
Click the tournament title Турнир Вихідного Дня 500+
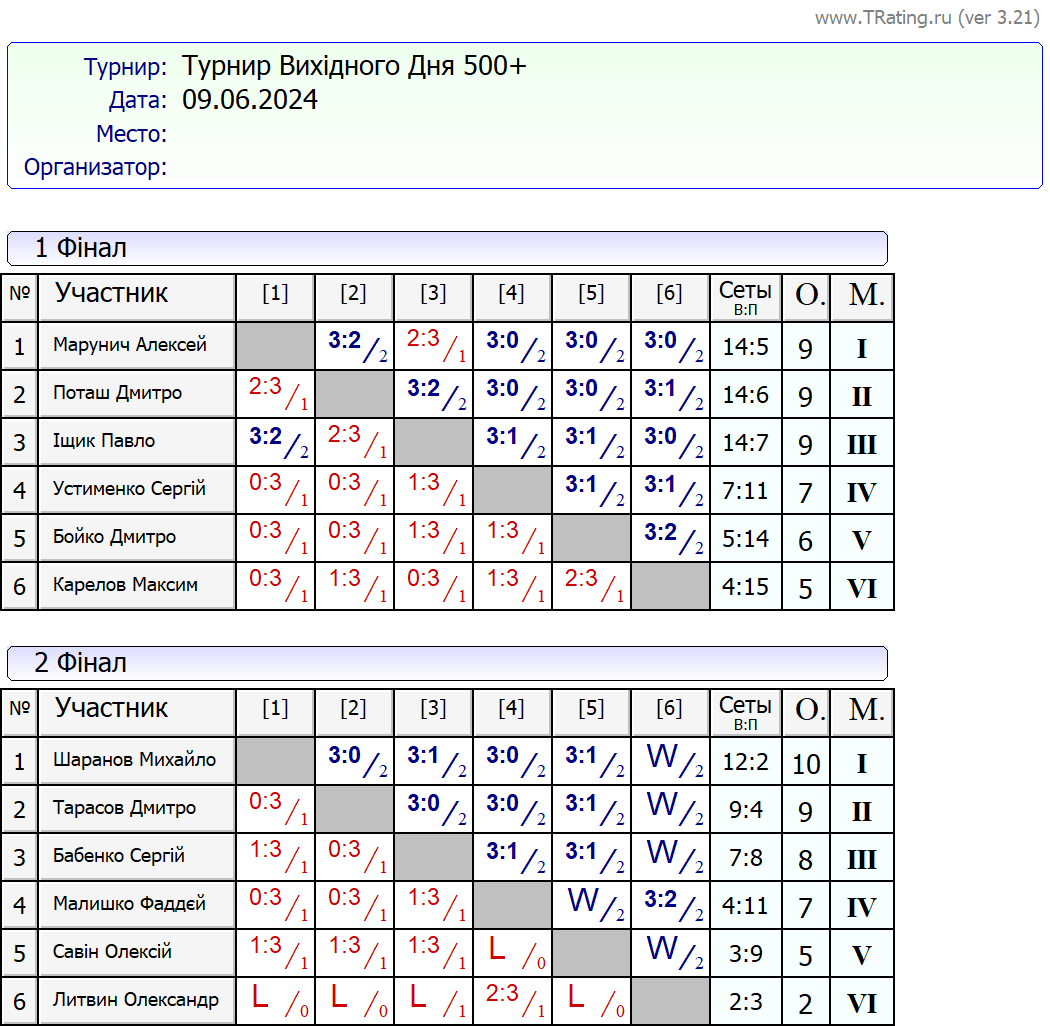354,67
